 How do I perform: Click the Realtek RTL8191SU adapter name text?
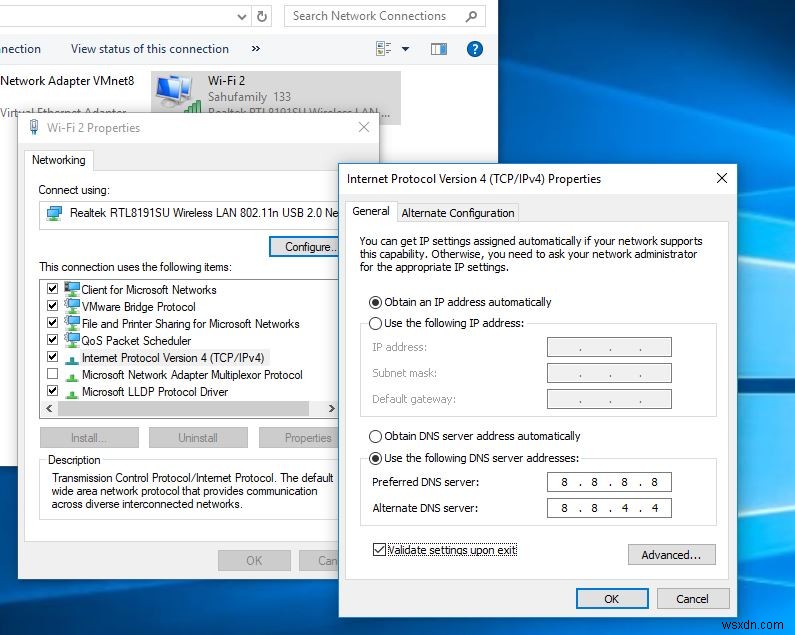point(204,213)
